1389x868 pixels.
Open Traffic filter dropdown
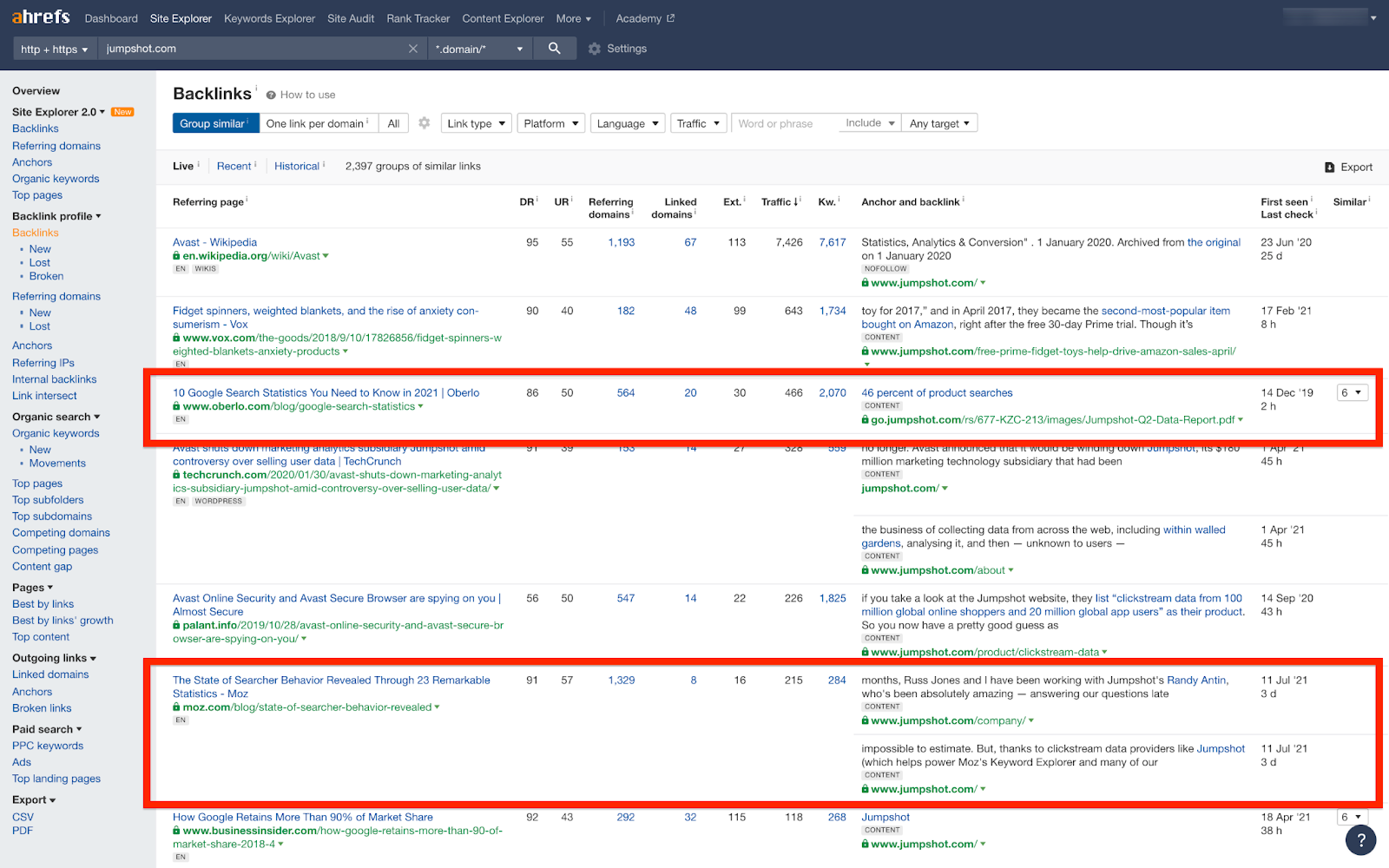coord(699,123)
